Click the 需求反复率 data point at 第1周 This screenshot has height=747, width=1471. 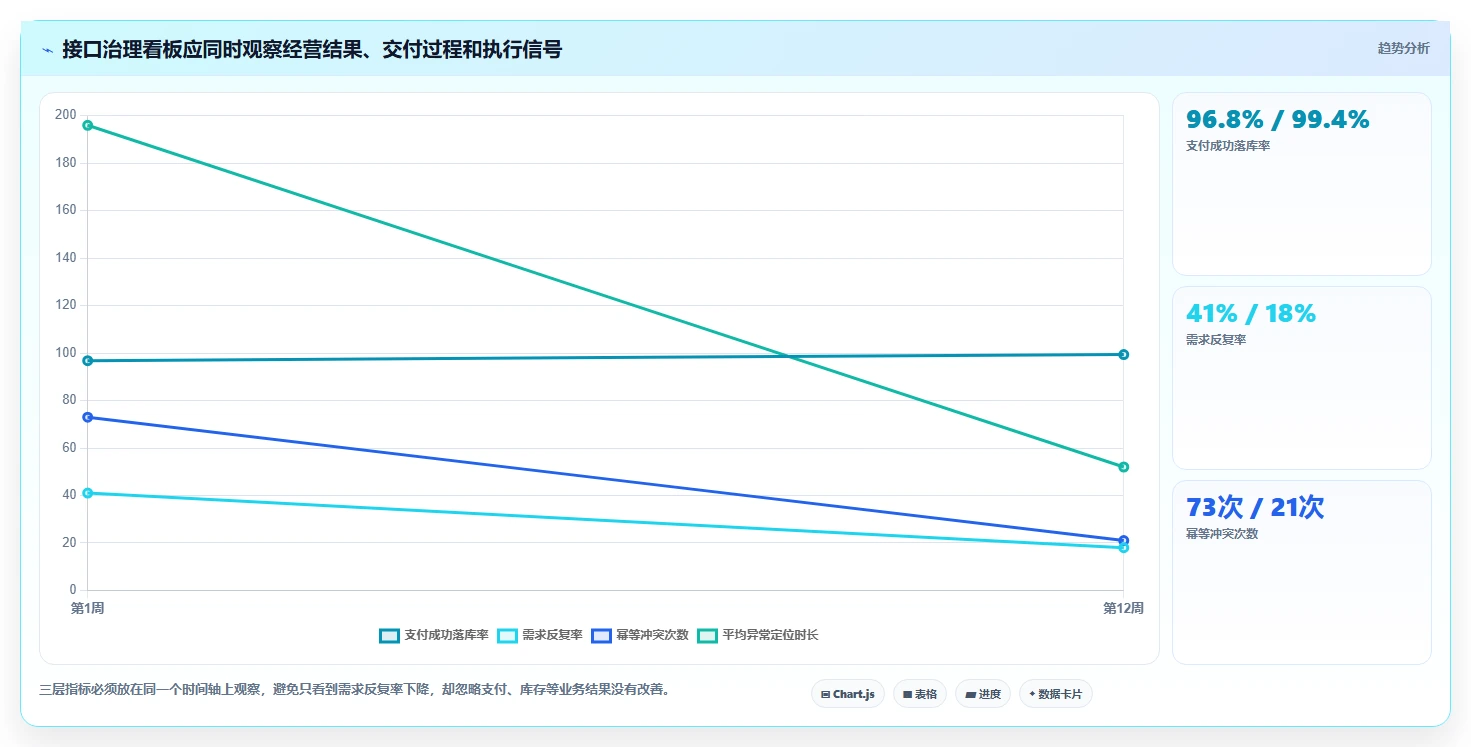tap(88, 493)
